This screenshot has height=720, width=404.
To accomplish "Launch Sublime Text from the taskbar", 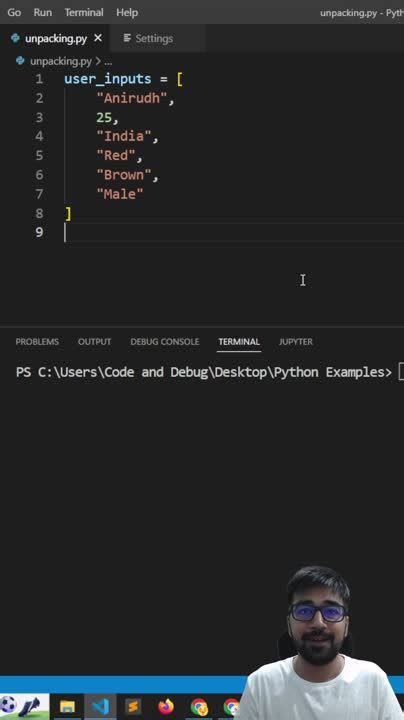I will [x=133, y=706].
